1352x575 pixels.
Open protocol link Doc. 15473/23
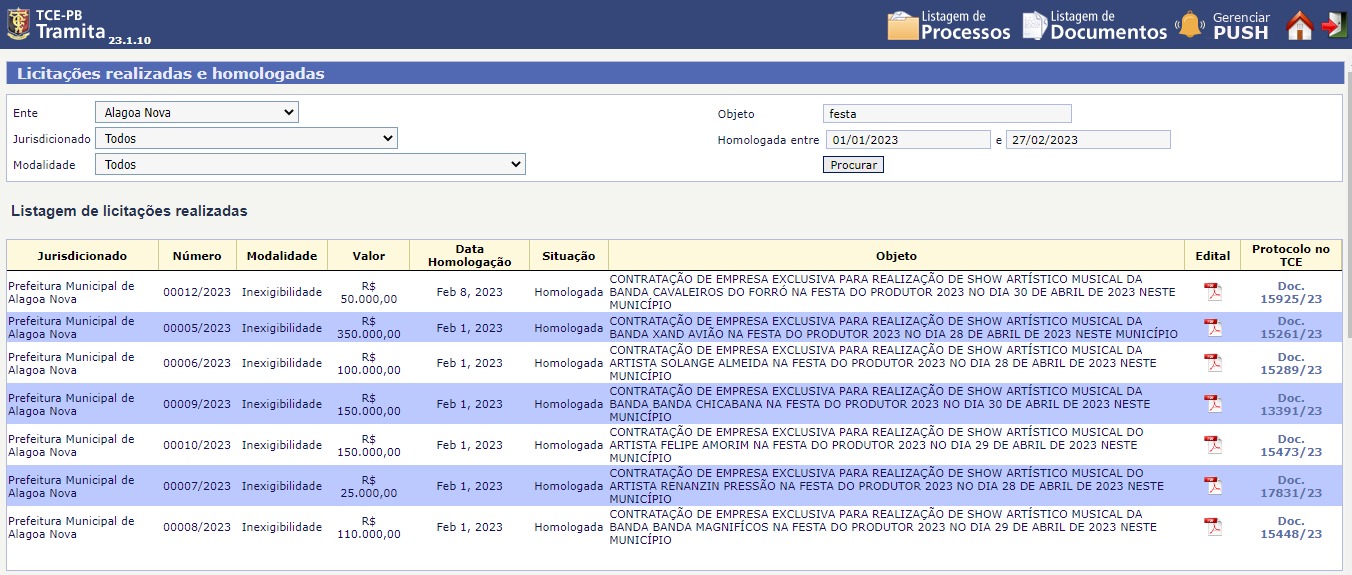[1291, 445]
